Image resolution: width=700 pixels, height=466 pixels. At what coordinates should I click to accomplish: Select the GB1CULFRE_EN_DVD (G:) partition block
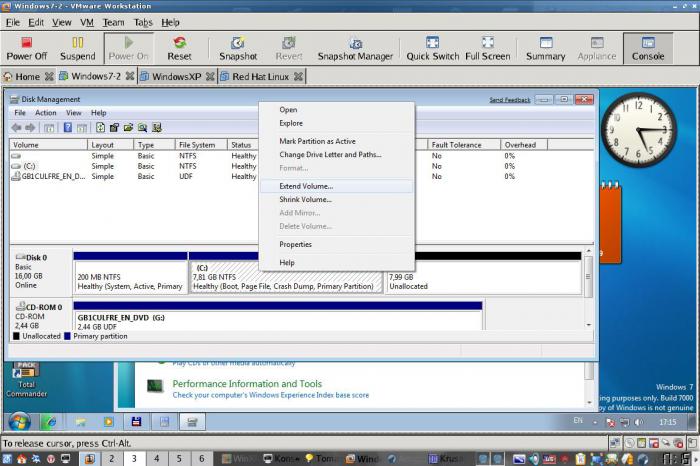278,316
